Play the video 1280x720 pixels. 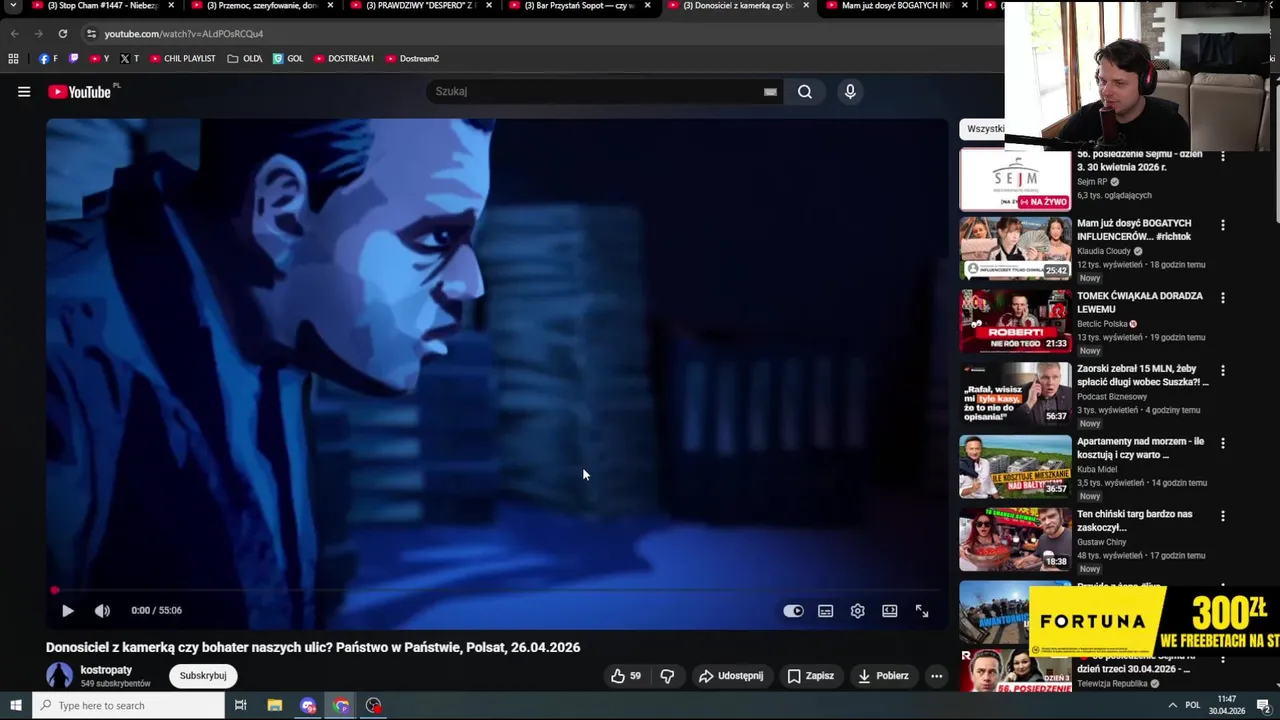[68, 610]
